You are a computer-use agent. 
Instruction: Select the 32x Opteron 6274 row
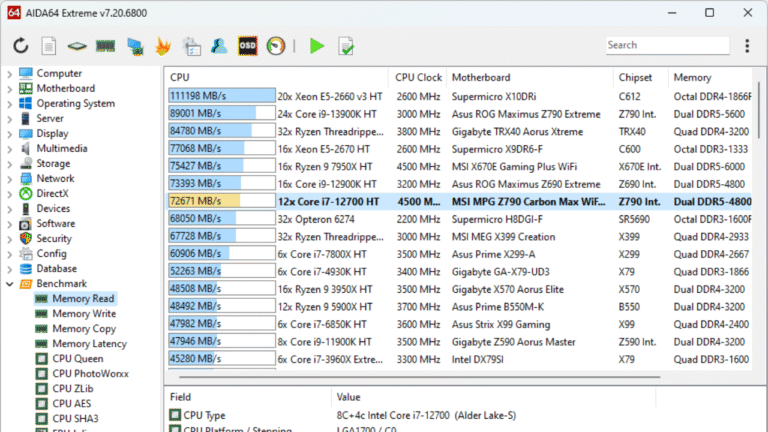[x=459, y=219]
